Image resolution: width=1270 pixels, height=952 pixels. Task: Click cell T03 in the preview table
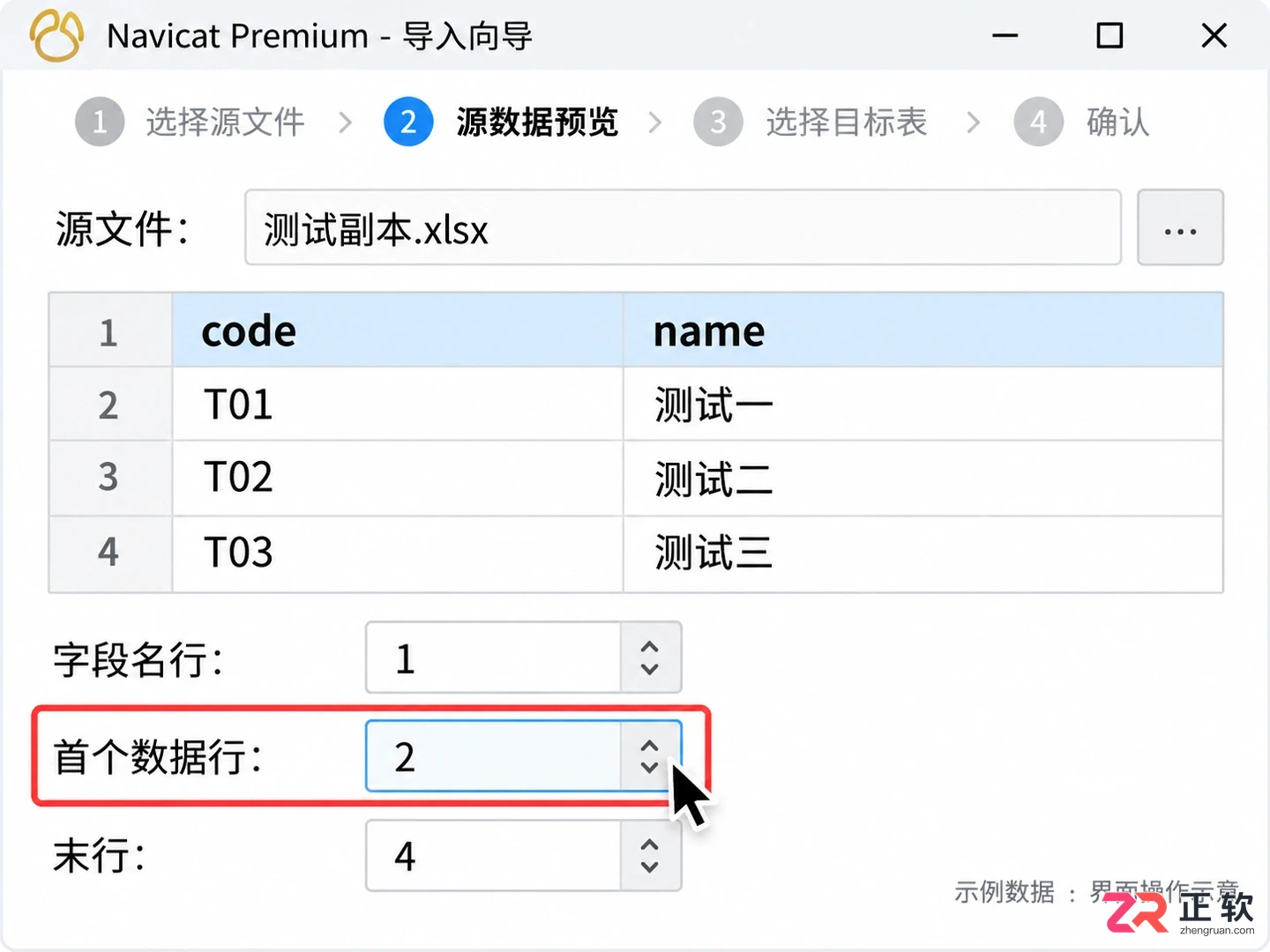pyautogui.click(x=398, y=554)
